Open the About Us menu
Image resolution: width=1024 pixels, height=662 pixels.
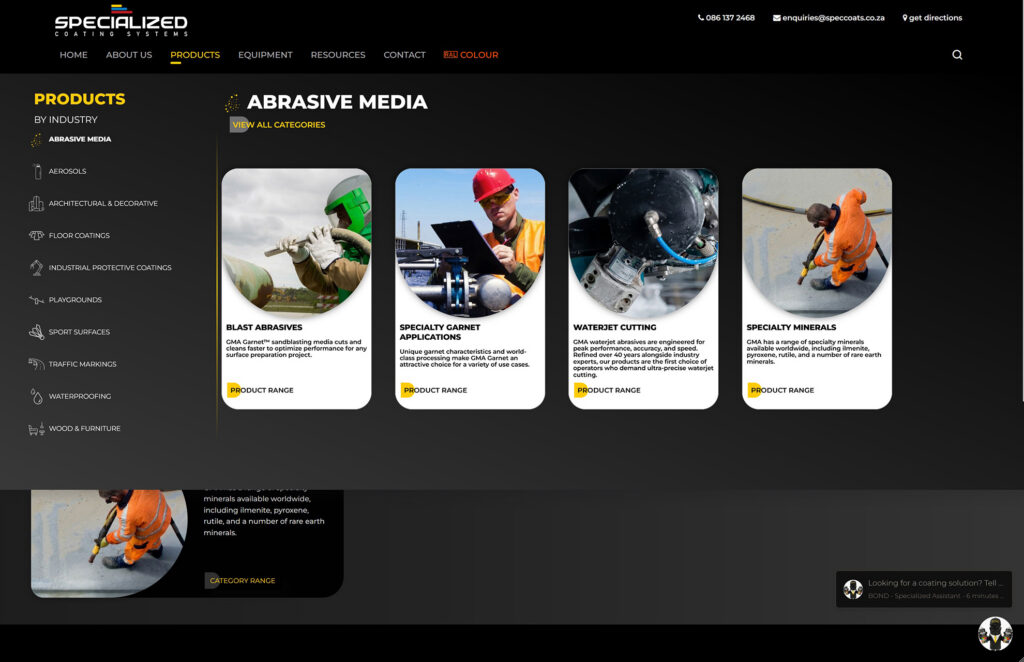tap(129, 55)
